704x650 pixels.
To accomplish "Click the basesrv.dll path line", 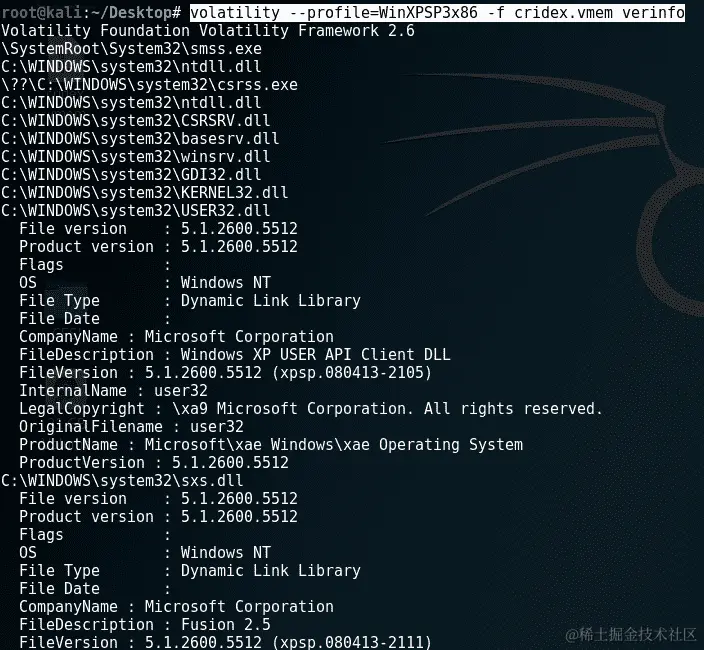I will coord(140,138).
